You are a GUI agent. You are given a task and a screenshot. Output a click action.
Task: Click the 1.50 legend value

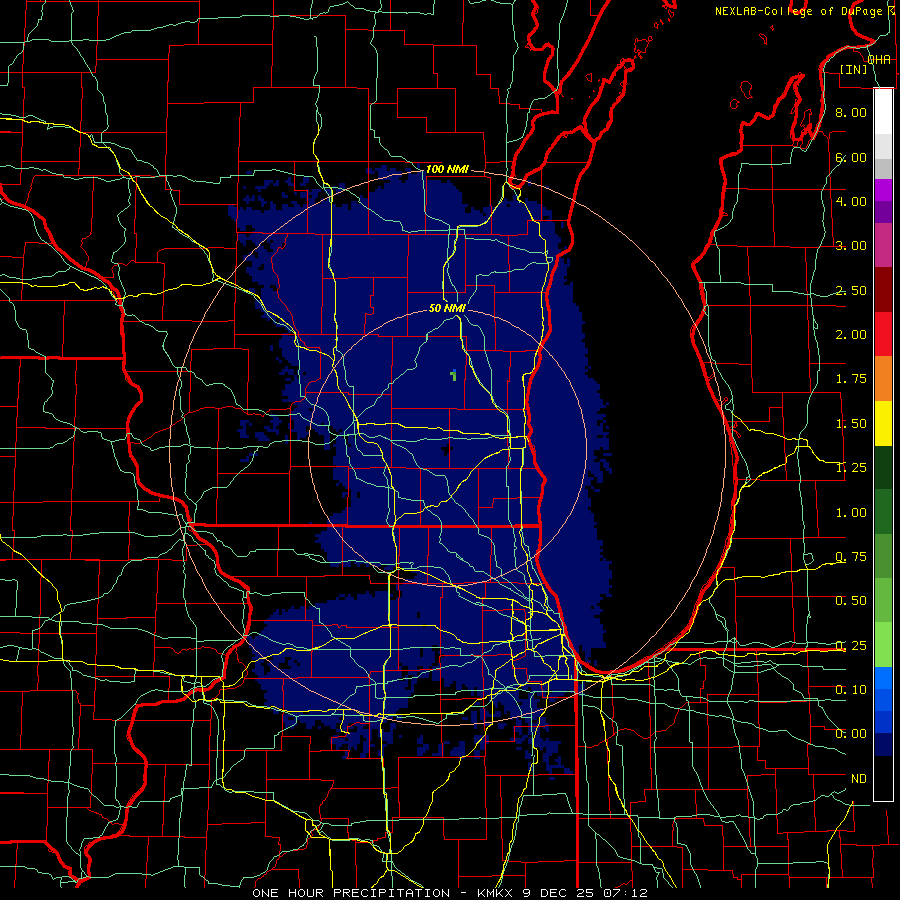tap(851, 424)
